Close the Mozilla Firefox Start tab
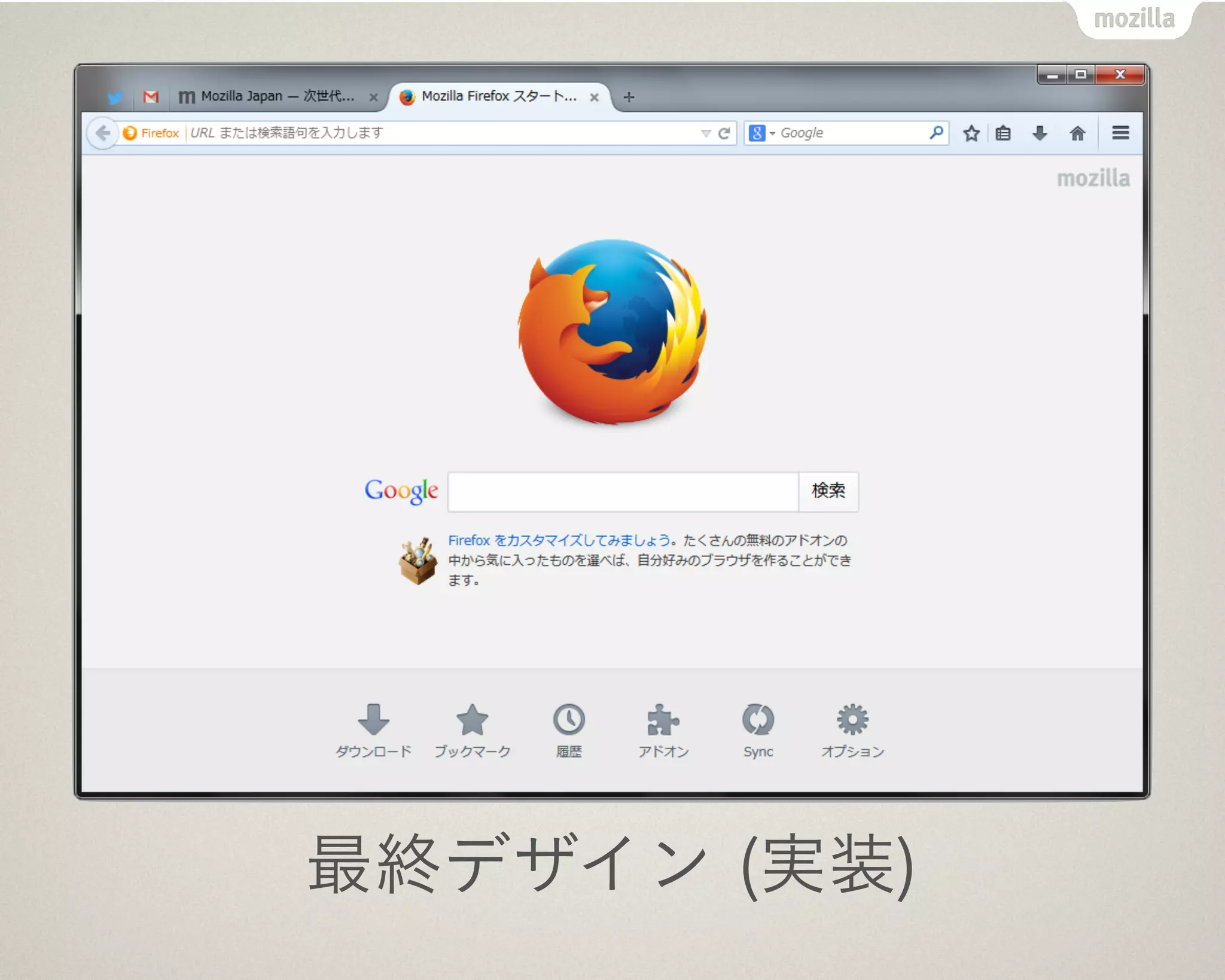The image size is (1225, 980). click(x=594, y=97)
